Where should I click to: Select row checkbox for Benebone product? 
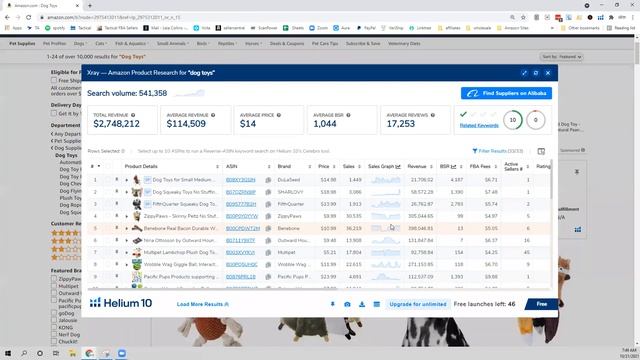[x=108, y=229]
